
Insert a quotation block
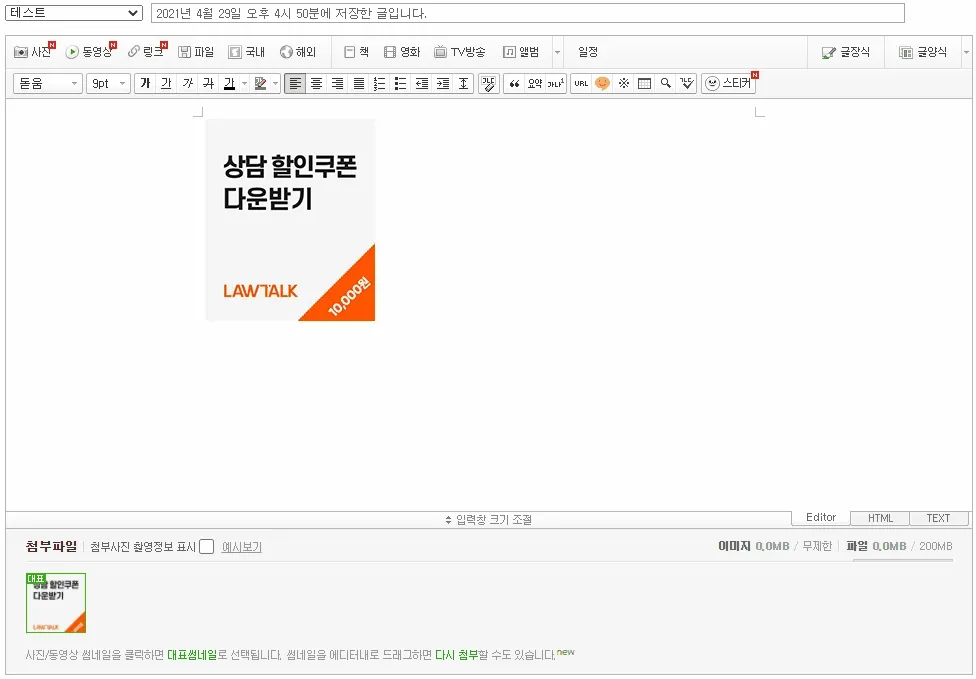pyautogui.click(x=514, y=83)
